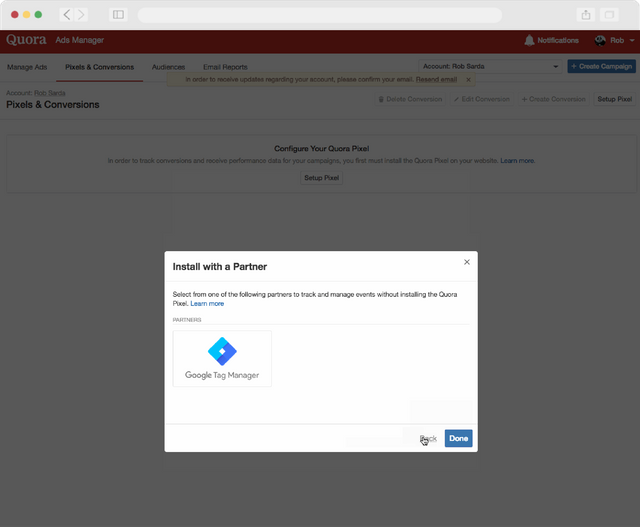
Task: Switch to Manage Ads tab
Action: [27, 67]
